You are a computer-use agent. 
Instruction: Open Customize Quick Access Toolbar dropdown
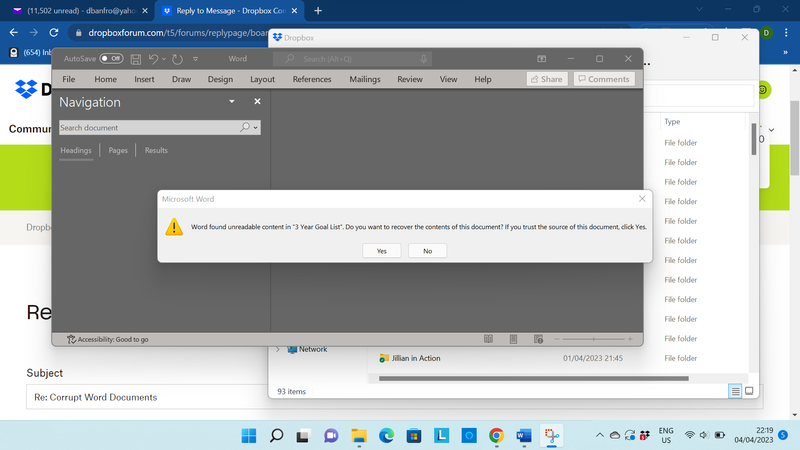(x=195, y=59)
